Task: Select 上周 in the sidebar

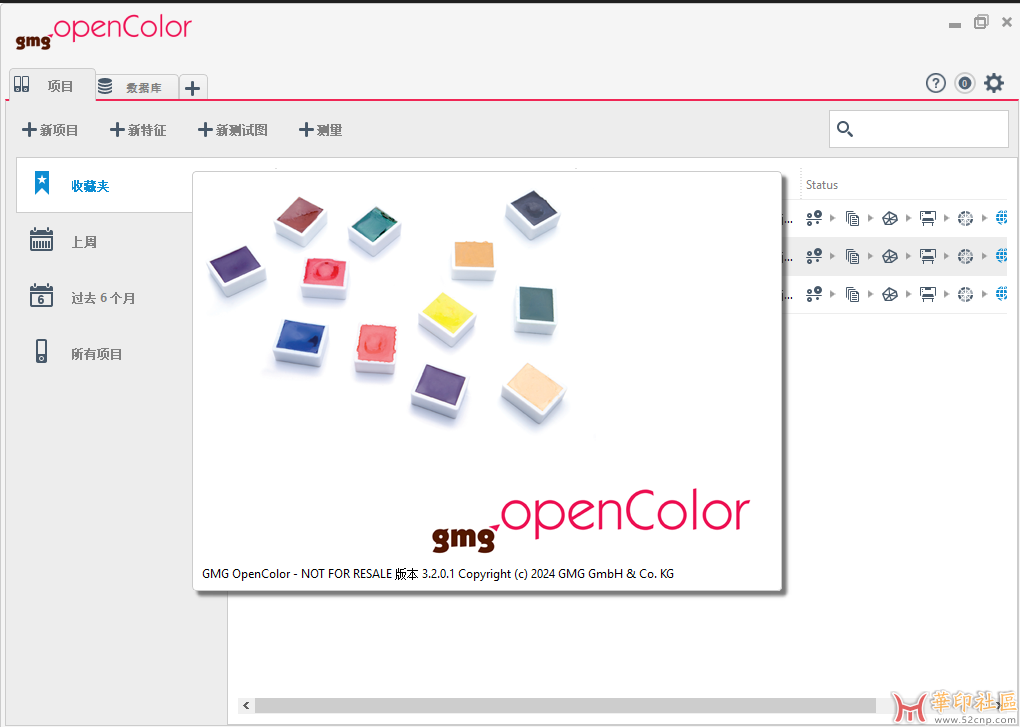Action: coord(84,242)
